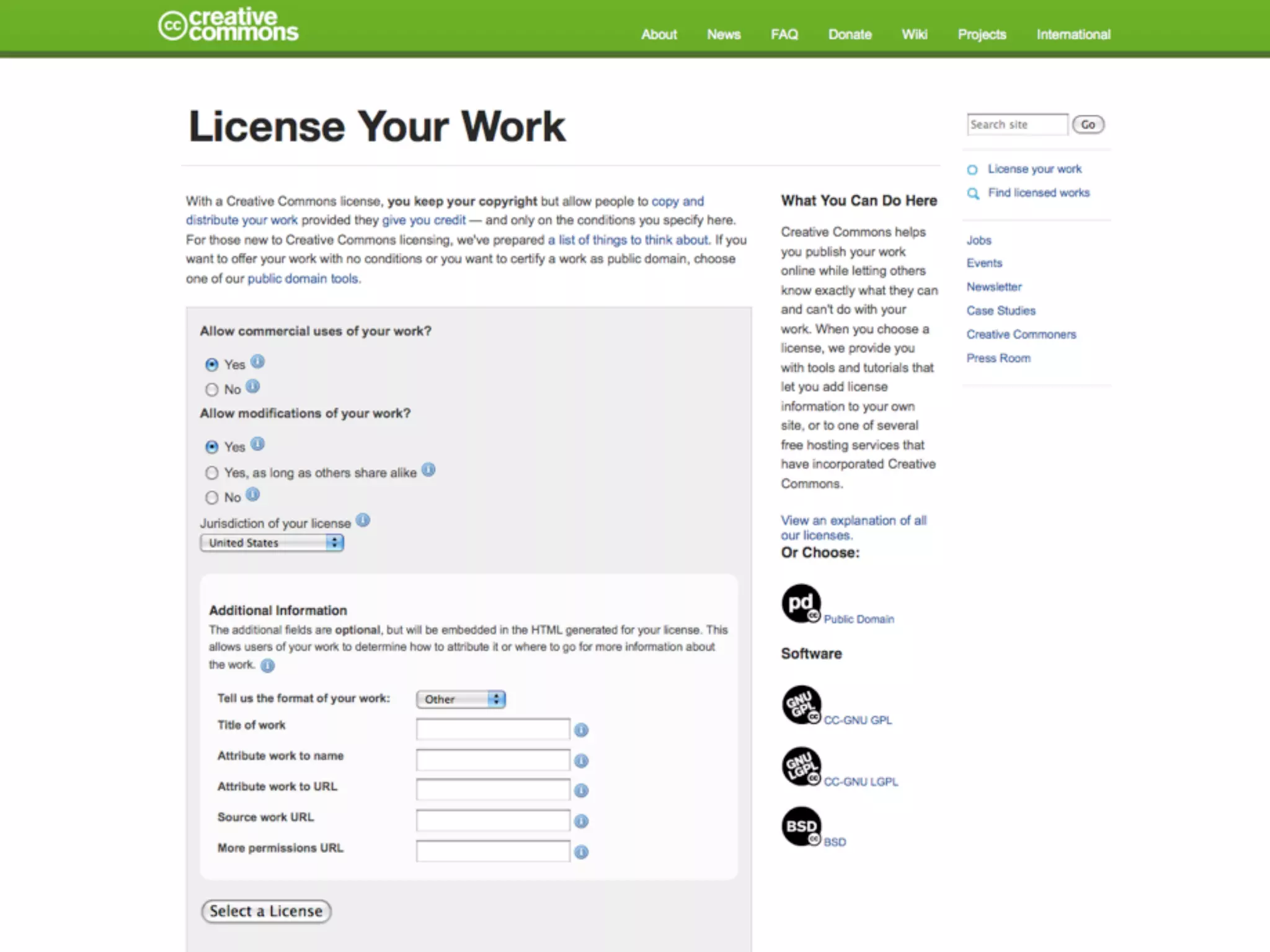Click info icon next to Jurisdiction of your license
Image resolution: width=1270 pixels, height=952 pixels.
point(363,521)
